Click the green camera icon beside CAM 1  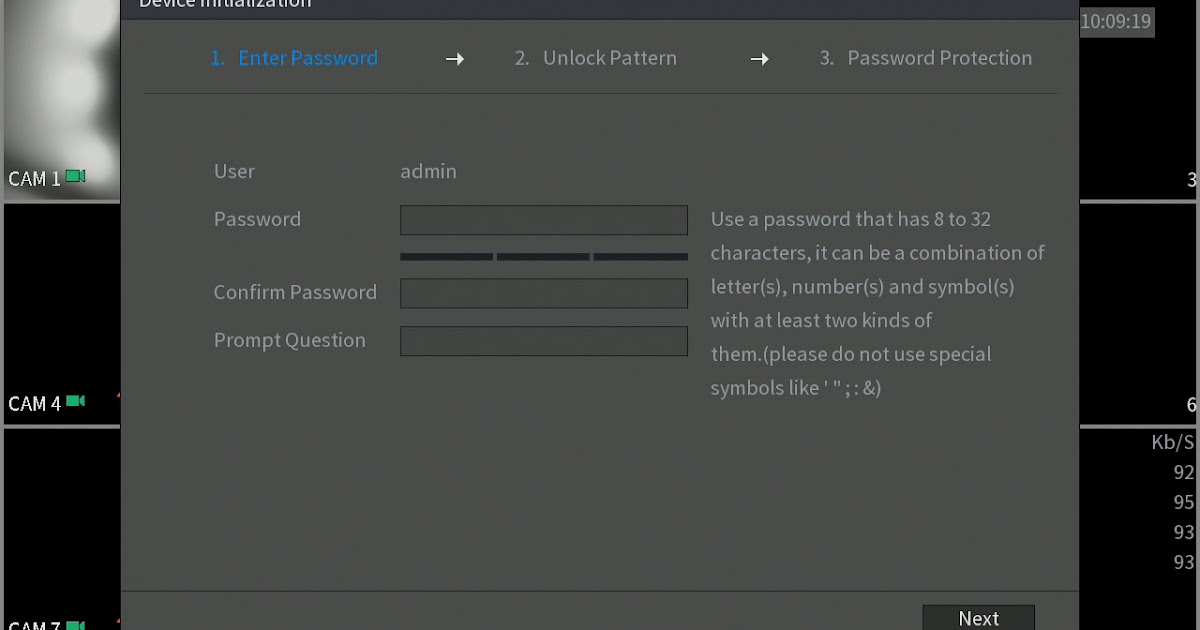coord(75,177)
